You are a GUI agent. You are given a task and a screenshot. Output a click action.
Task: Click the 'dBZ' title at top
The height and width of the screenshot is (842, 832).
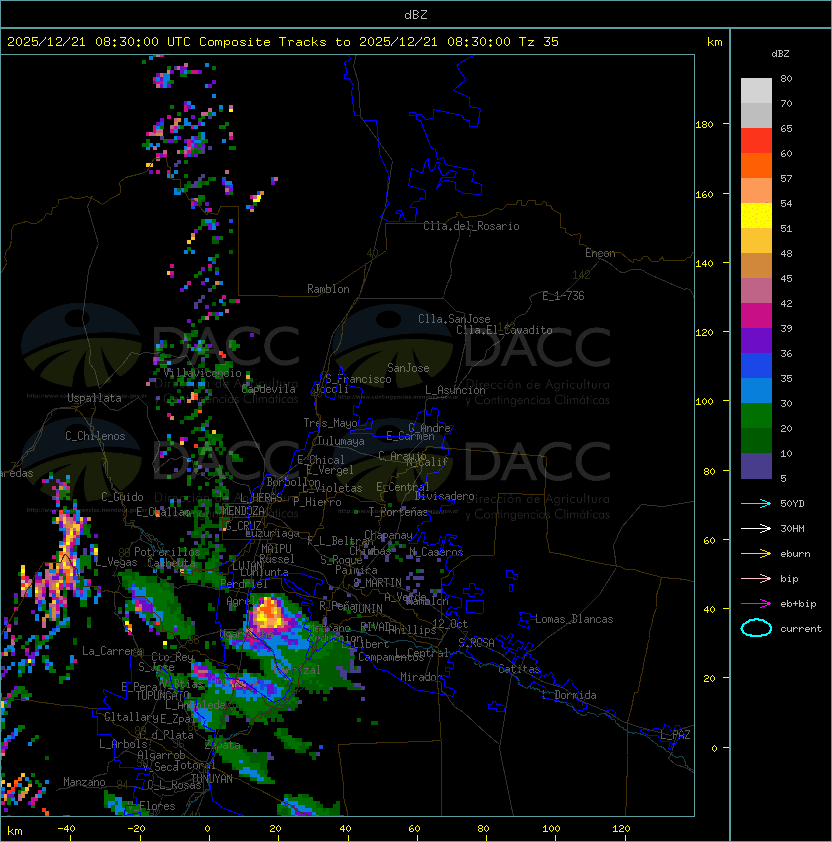[416, 15]
